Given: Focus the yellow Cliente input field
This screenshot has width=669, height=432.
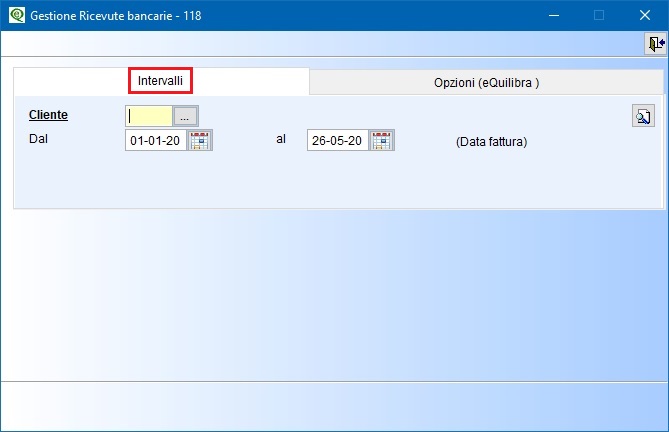Looking at the screenshot, I should [149, 116].
